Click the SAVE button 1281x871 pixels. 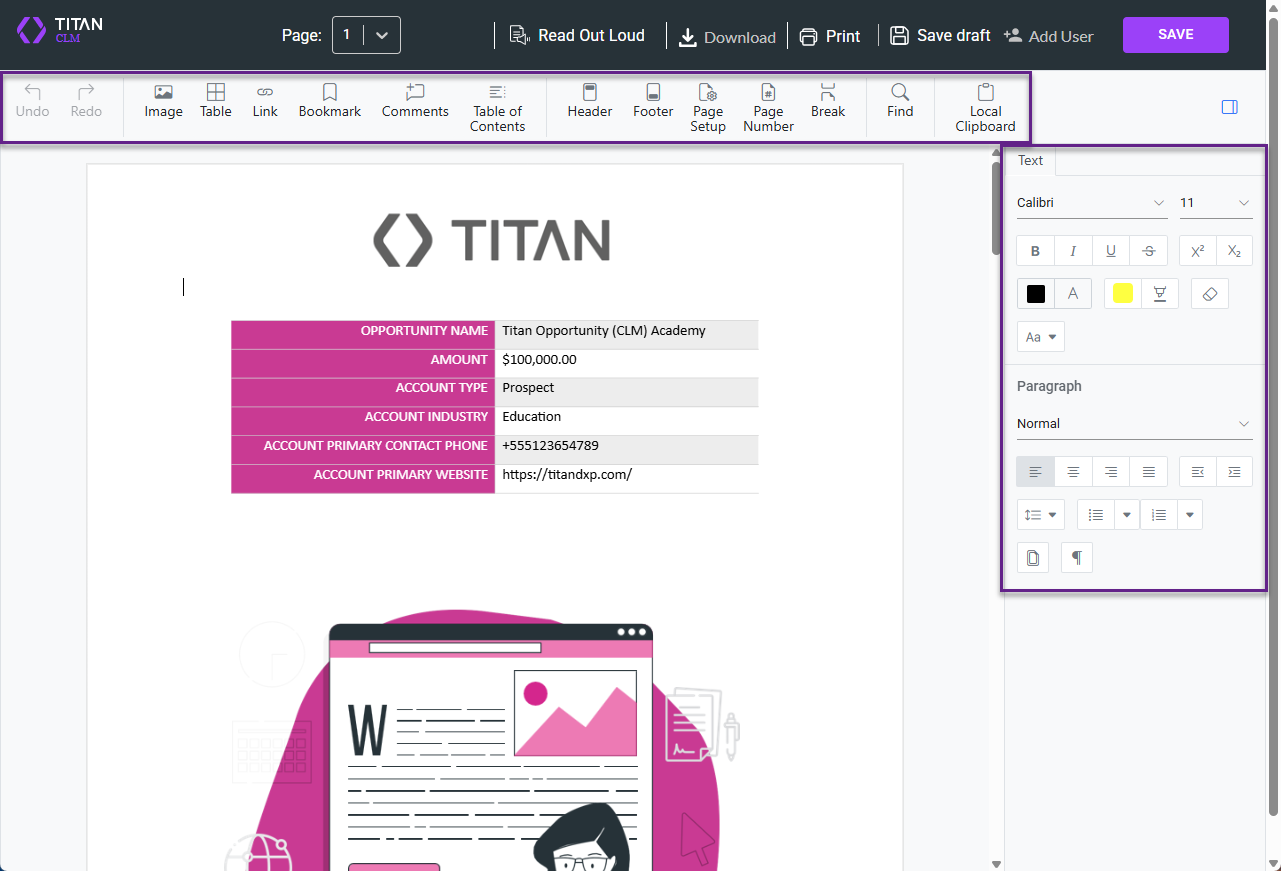point(1175,34)
